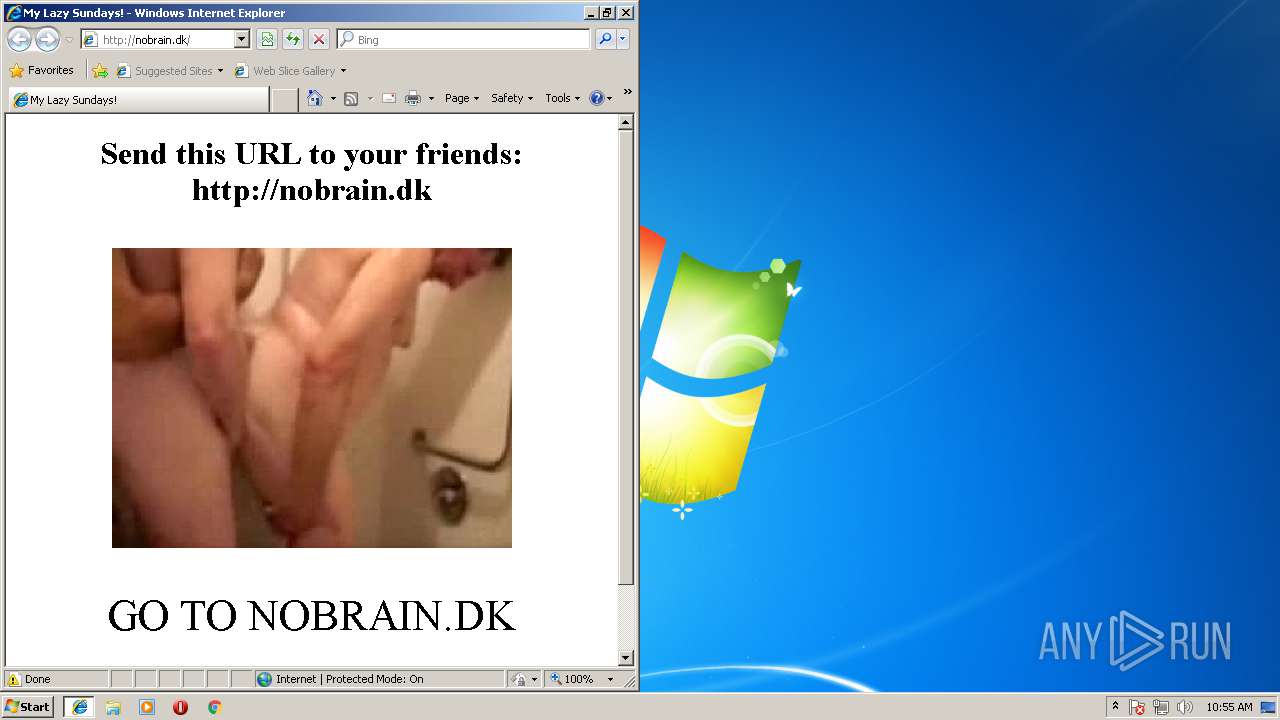Image resolution: width=1280 pixels, height=720 pixels.
Task: Select the My Lazy Sundays! tab
Action: [x=139, y=100]
